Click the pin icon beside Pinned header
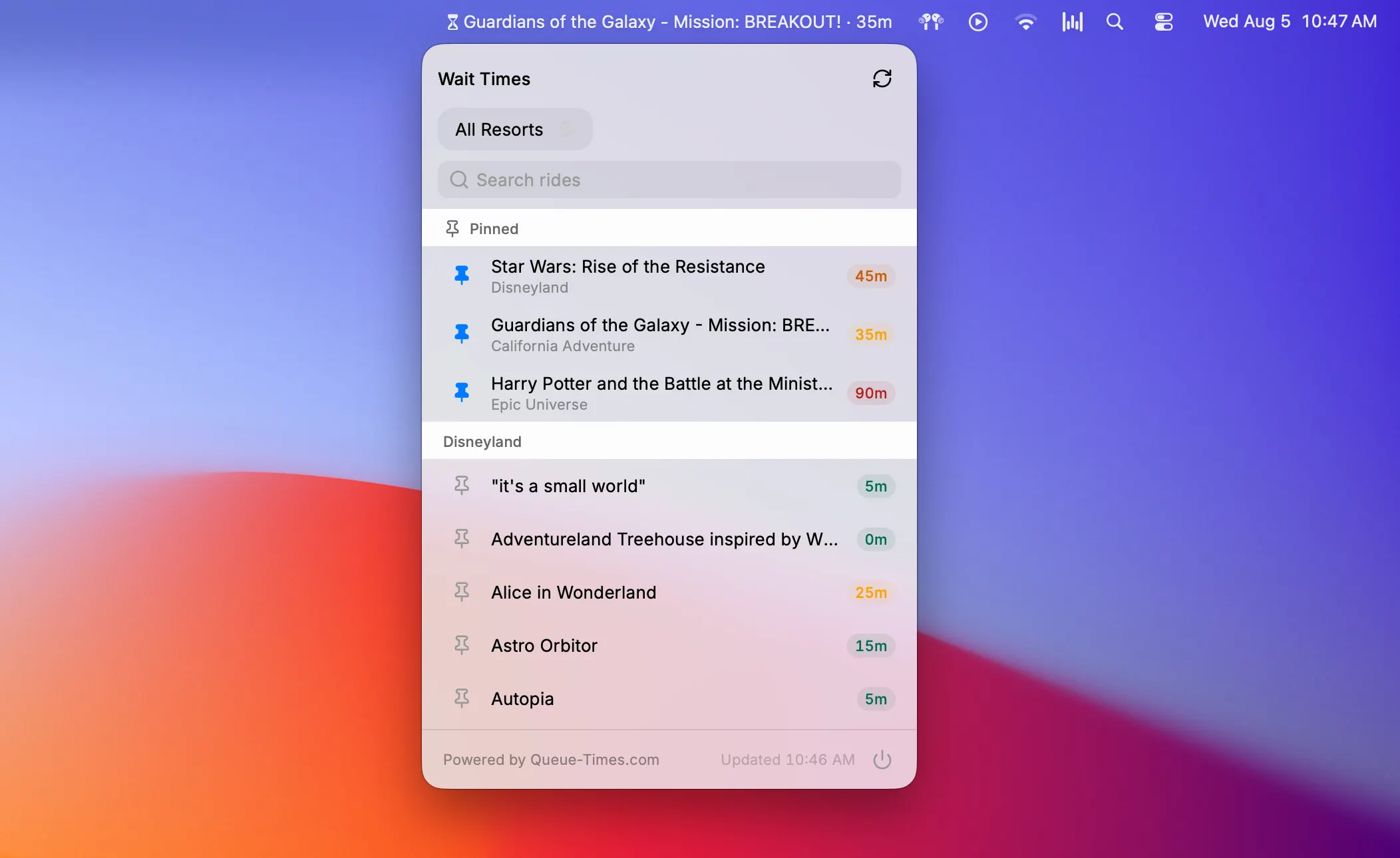 pos(452,228)
